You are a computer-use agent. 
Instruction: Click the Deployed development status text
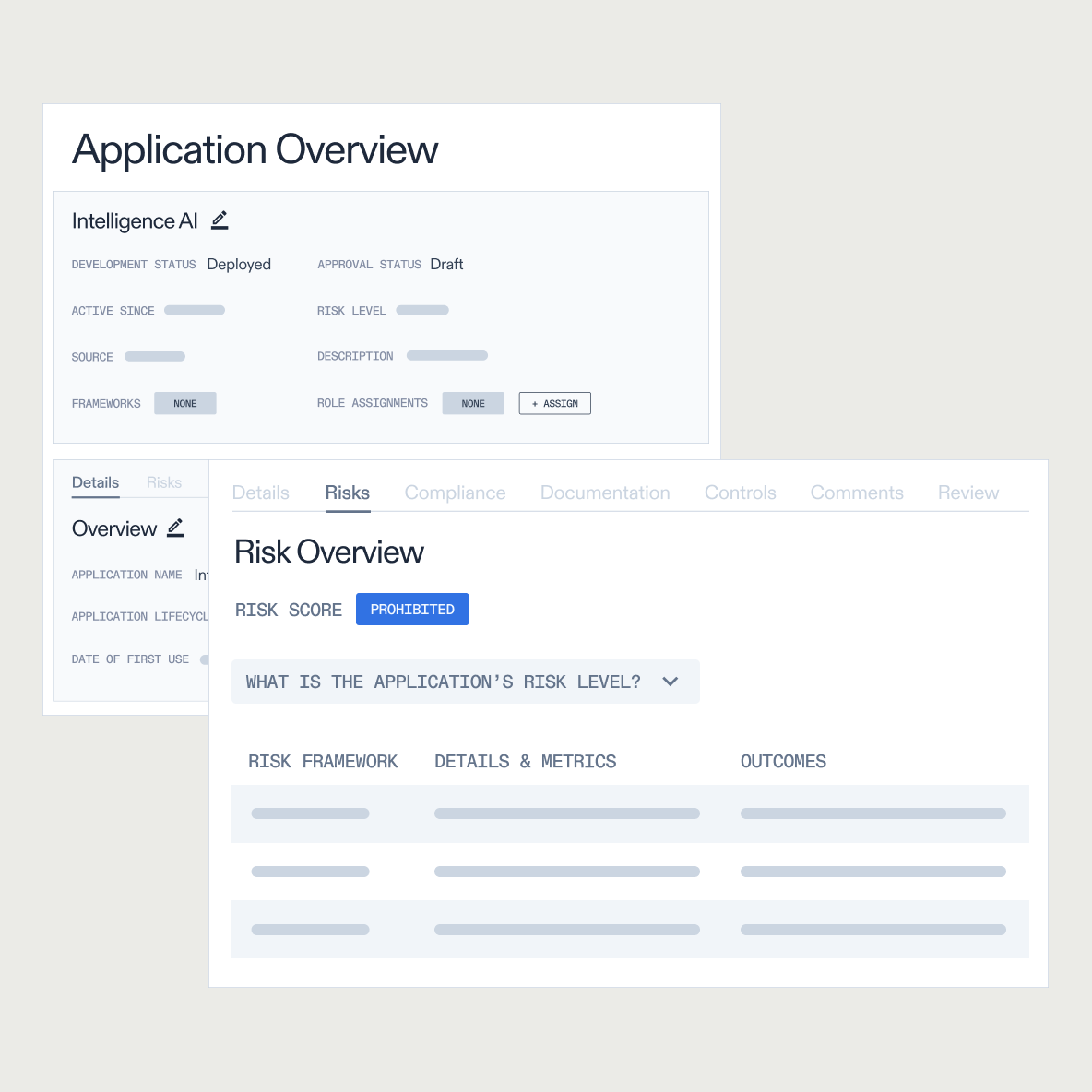point(239,264)
